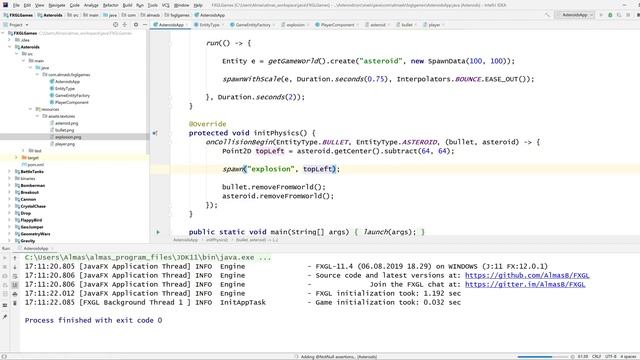The height and width of the screenshot is (360, 640).
Task: Click the 4 spaces indent setting in status bar
Action: (628, 357)
